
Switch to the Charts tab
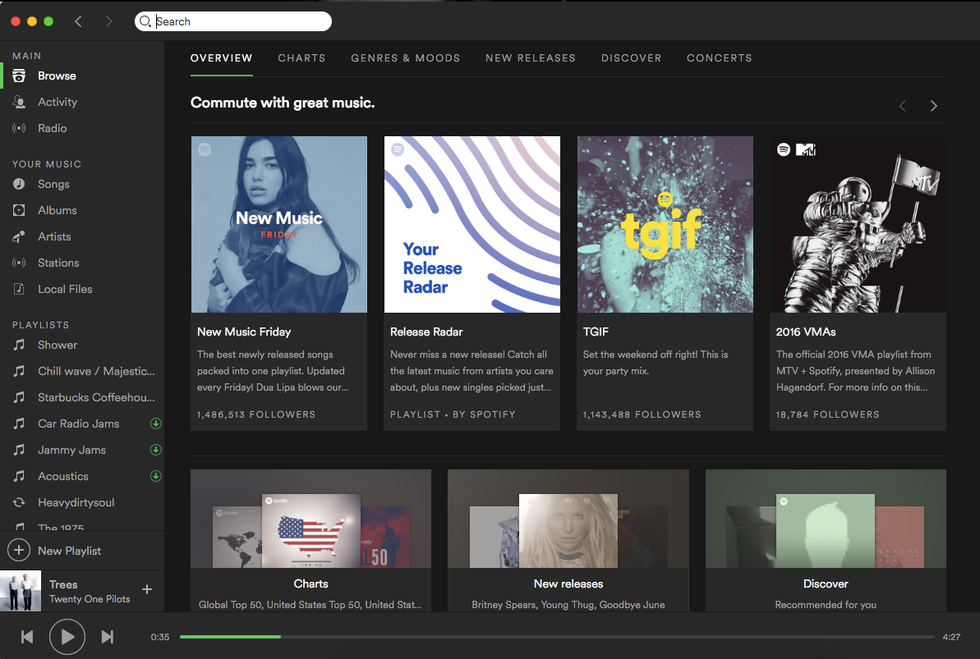tap(301, 58)
